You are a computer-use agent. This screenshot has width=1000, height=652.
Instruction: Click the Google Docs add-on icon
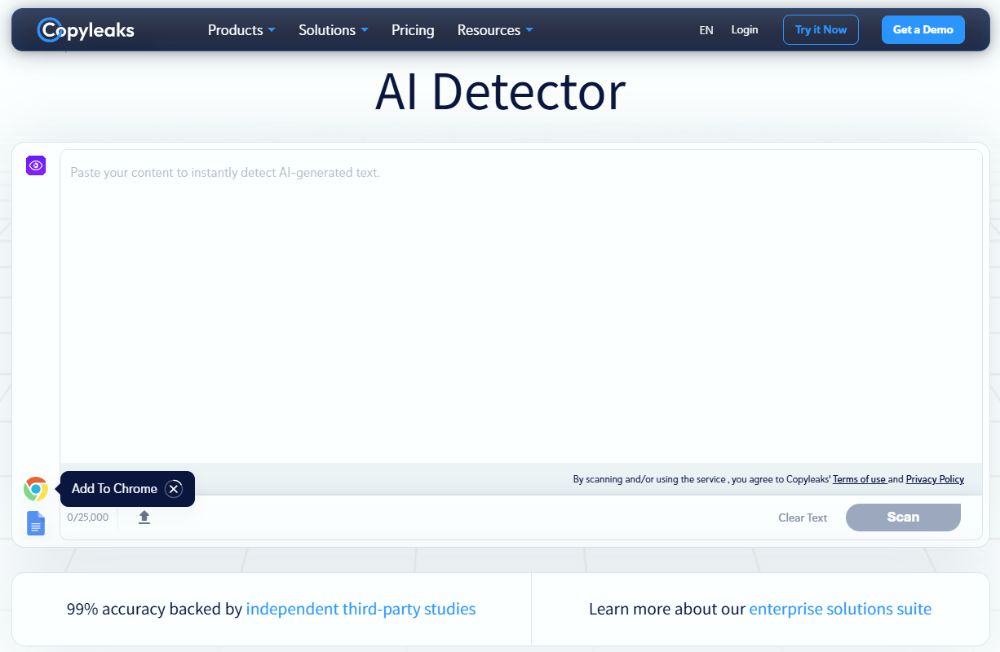[x=36, y=523]
